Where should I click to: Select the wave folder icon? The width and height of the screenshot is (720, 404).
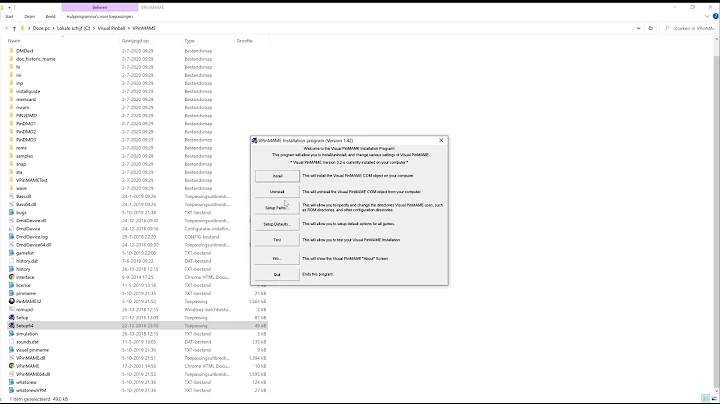point(11,188)
